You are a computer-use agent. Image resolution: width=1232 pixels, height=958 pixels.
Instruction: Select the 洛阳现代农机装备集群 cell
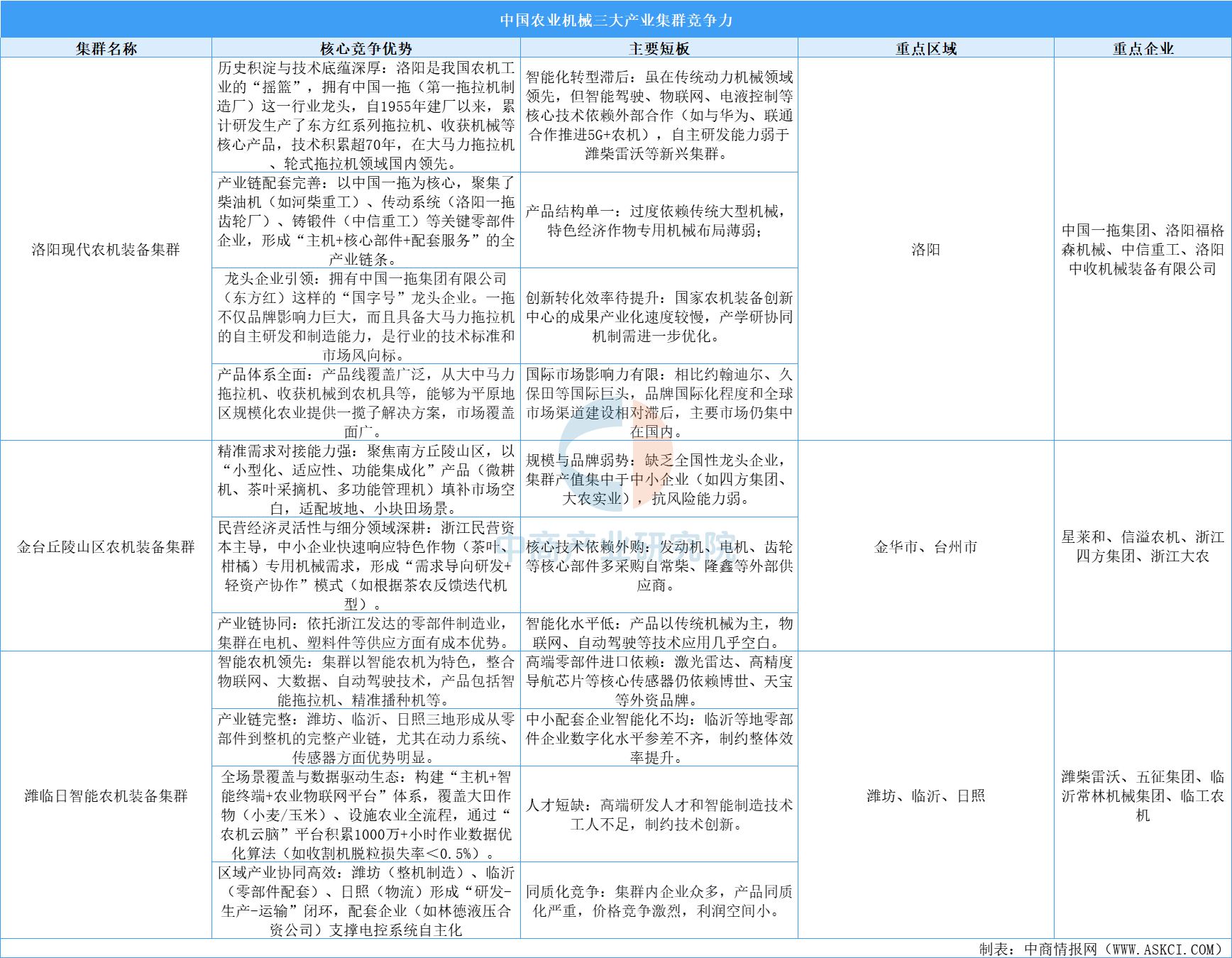(x=106, y=250)
